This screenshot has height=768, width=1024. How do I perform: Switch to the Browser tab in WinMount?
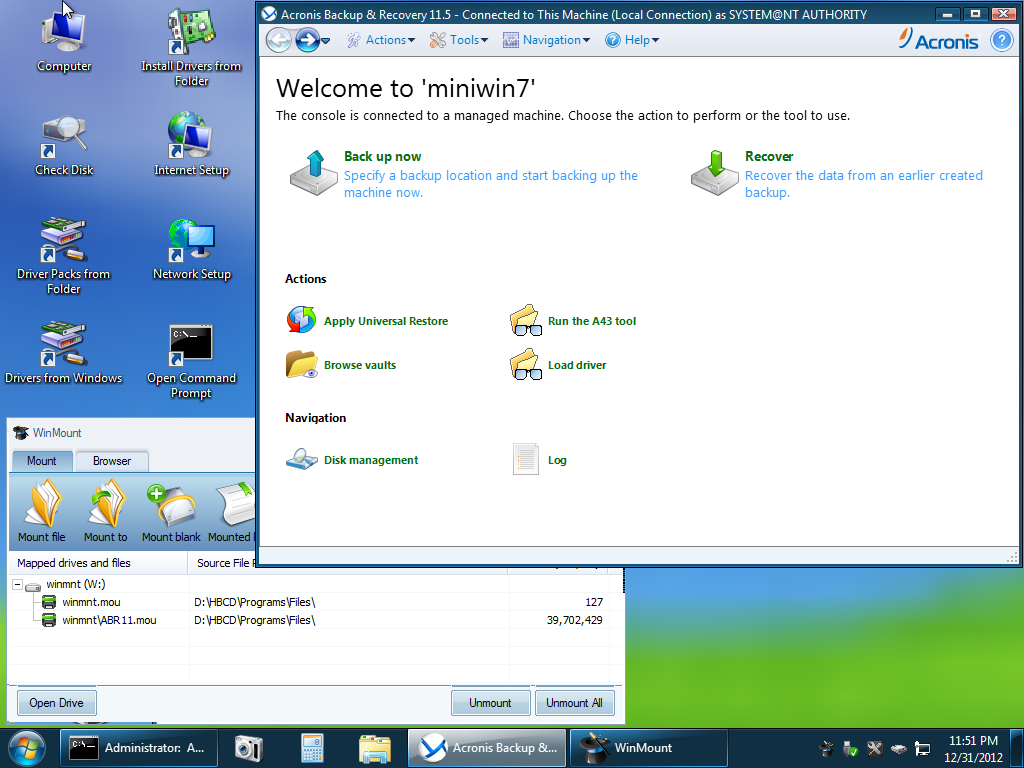point(112,461)
